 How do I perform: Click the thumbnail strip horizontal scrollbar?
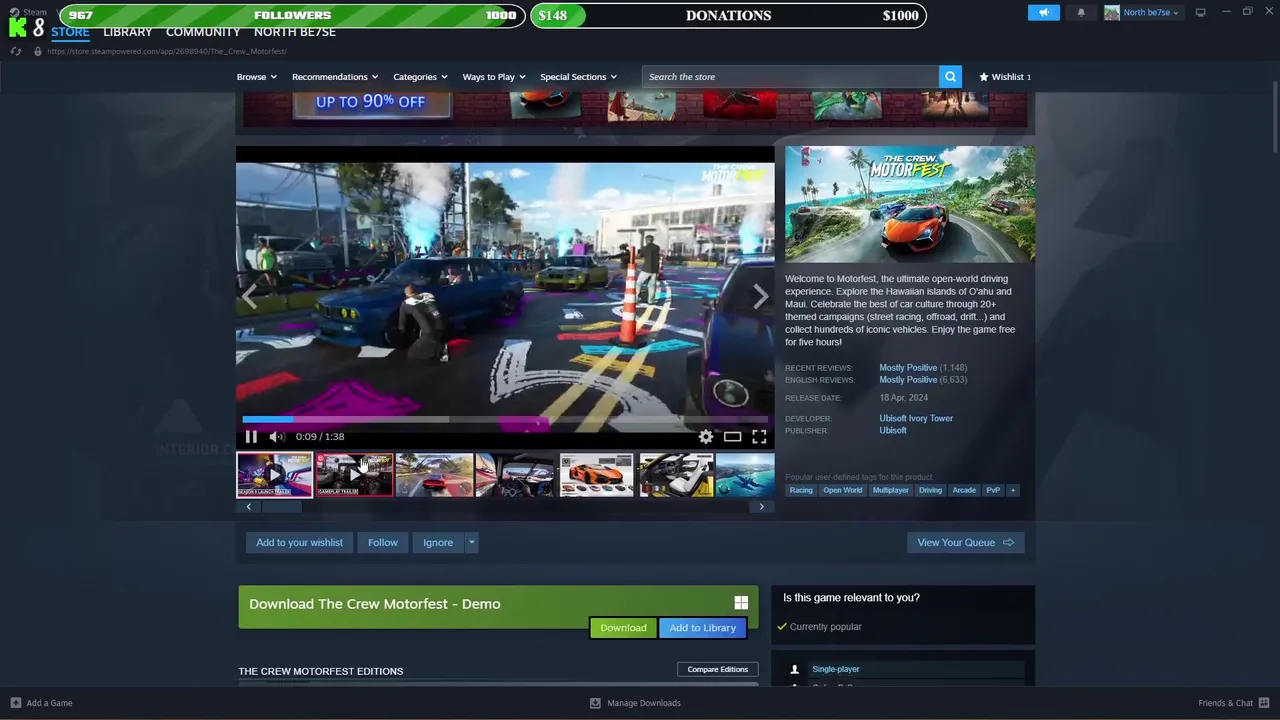coord(282,507)
